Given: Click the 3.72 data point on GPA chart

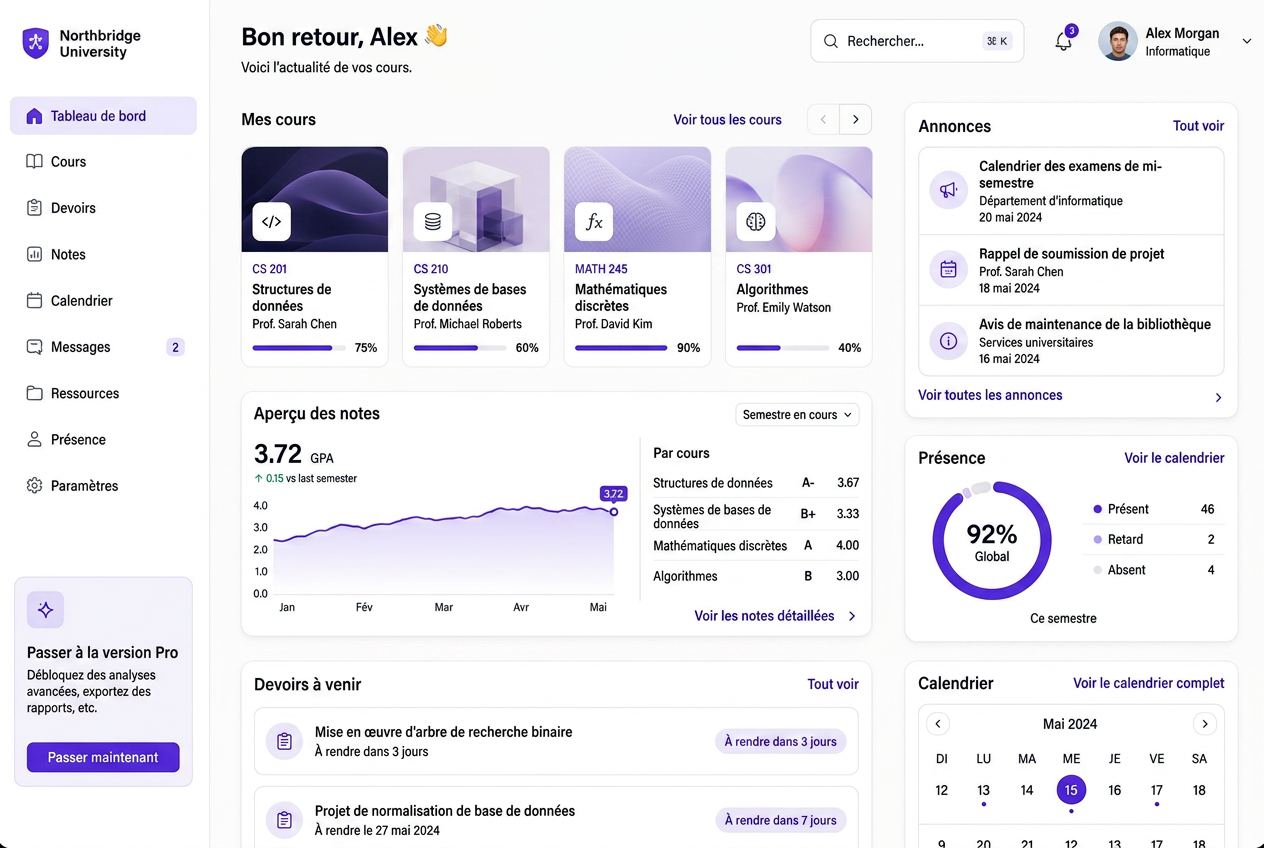Looking at the screenshot, I should tap(614, 512).
